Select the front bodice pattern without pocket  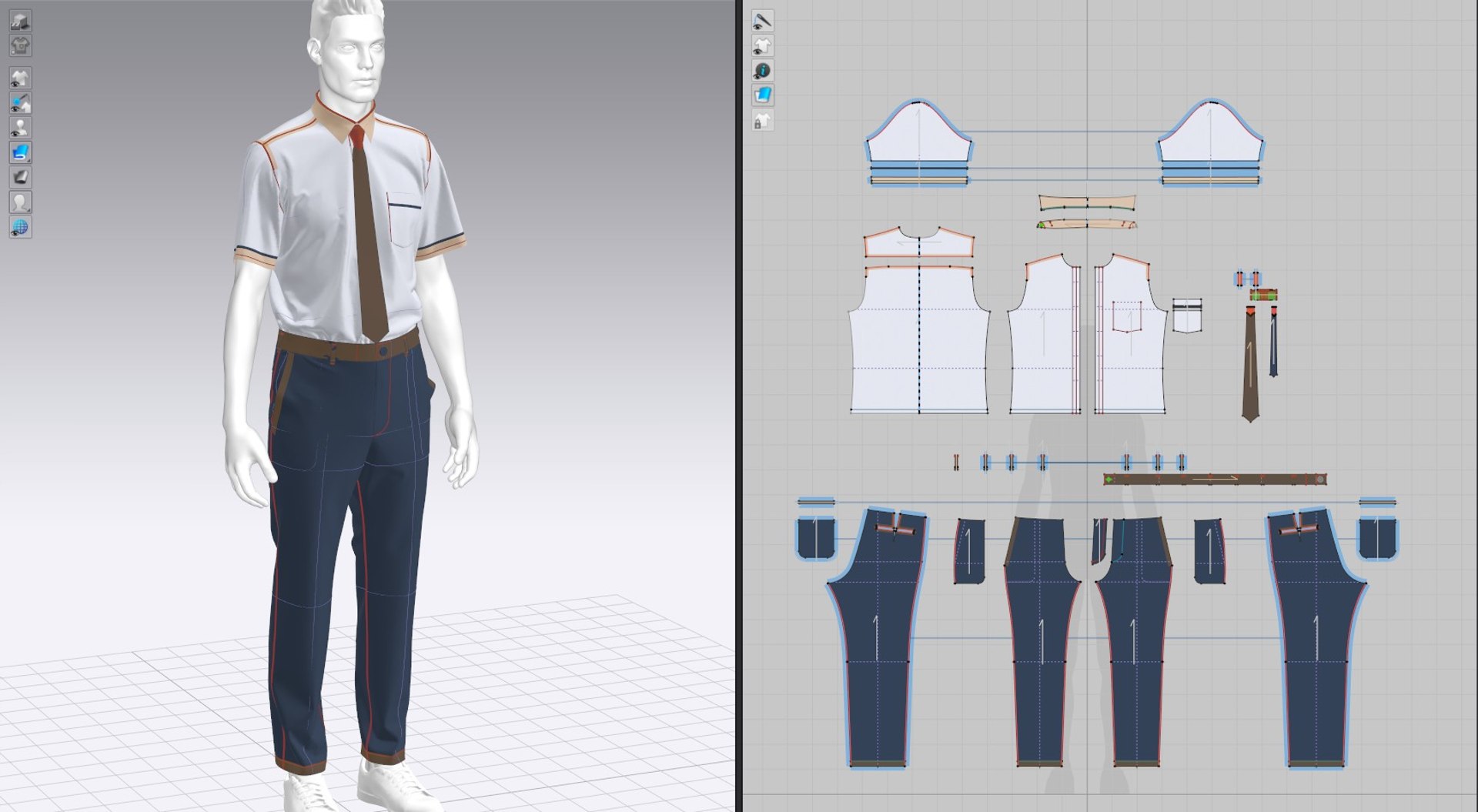(x=1044, y=339)
